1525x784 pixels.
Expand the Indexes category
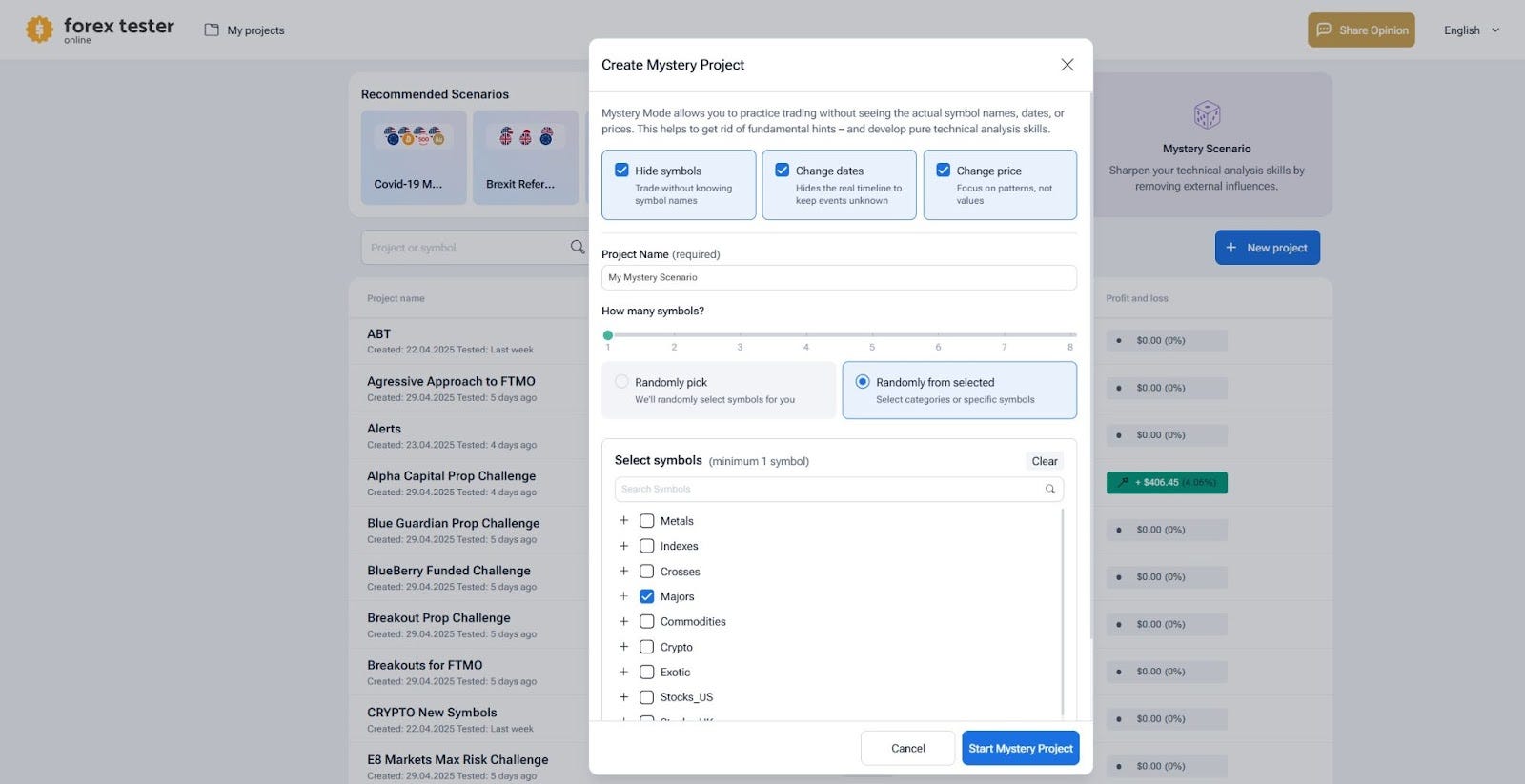[x=623, y=546]
